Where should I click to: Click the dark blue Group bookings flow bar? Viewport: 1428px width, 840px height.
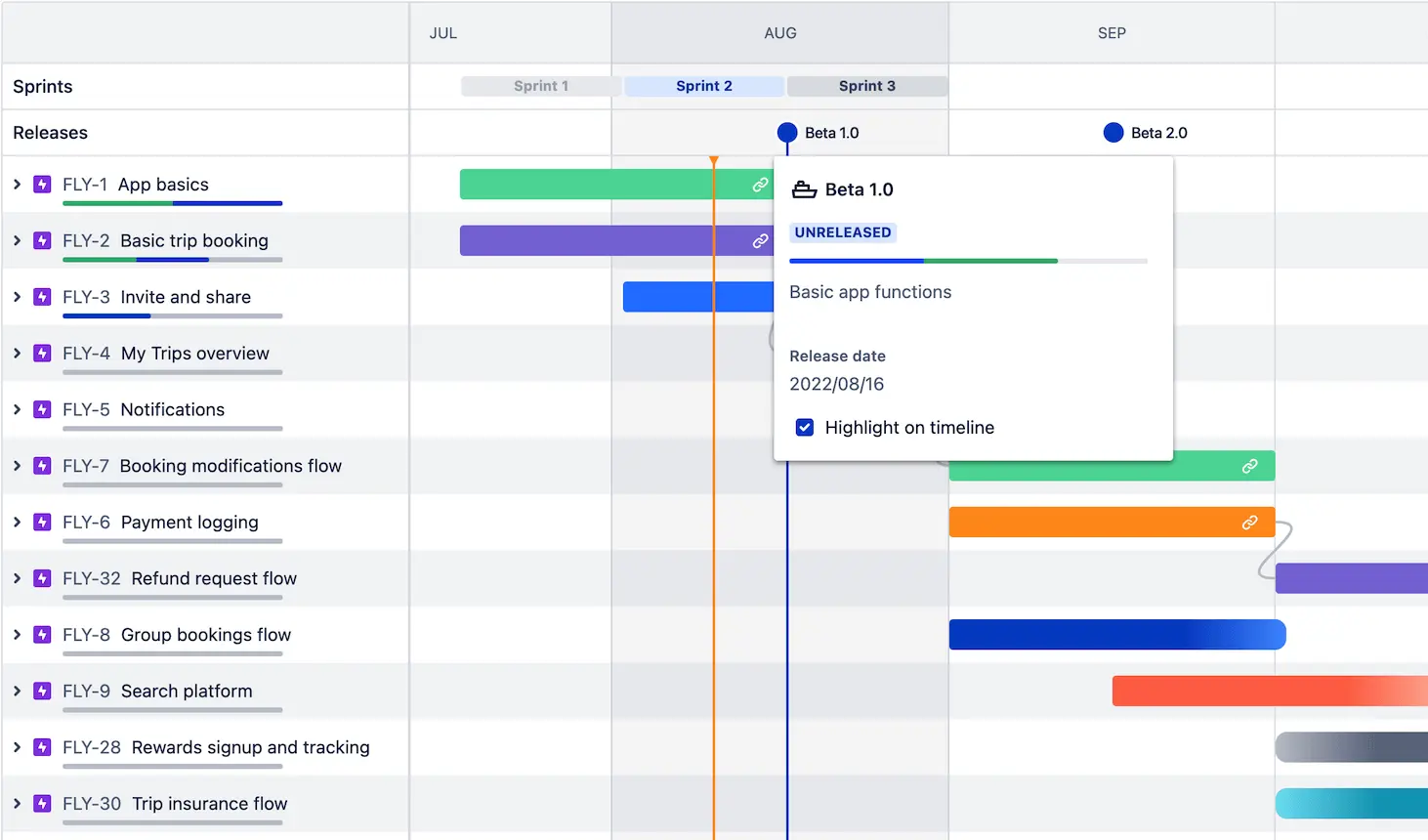(x=1117, y=635)
